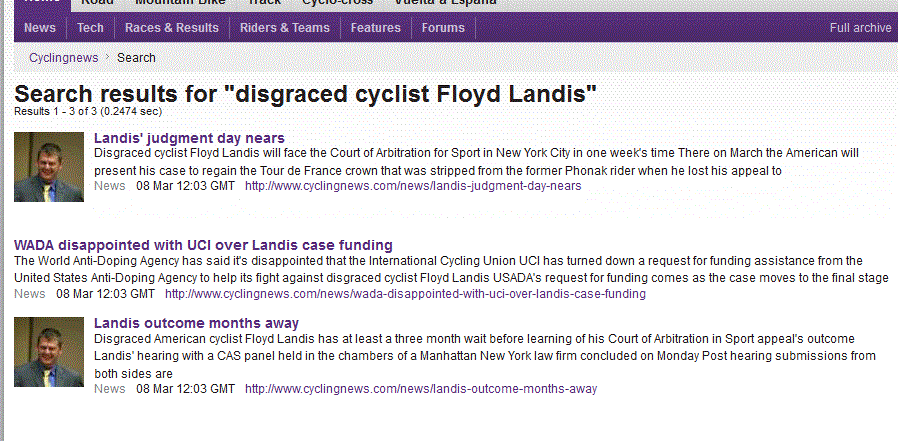Open Races & Results menu item
This screenshot has width=898, height=441.
(x=172, y=28)
